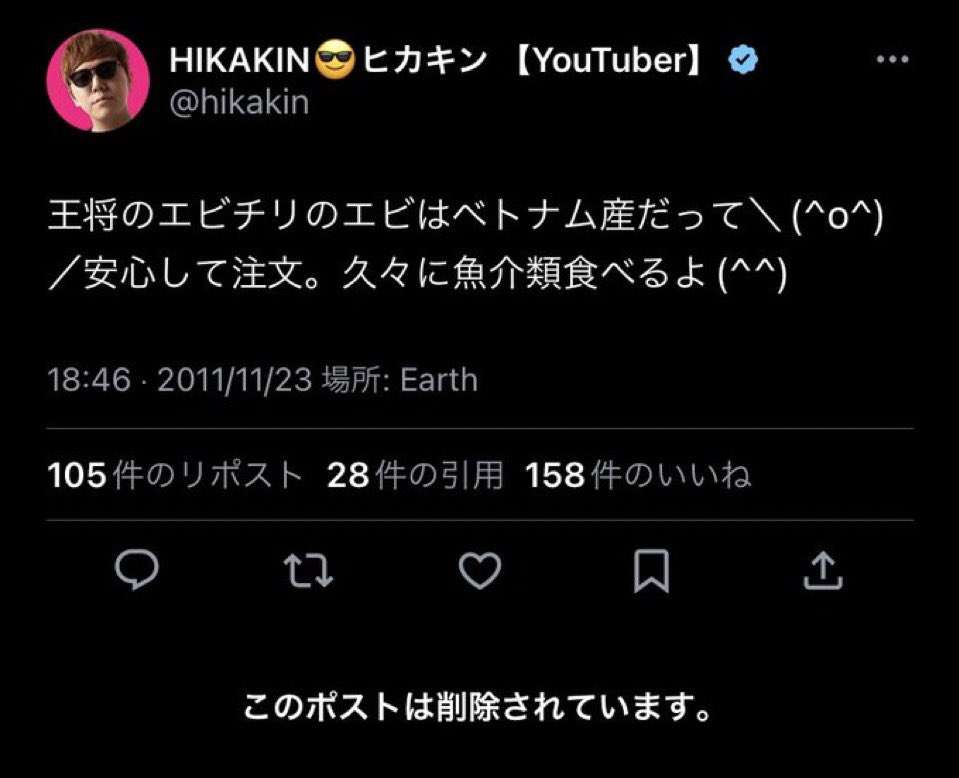Viewport: 959px width, 778px height.
Task: Like the post with the heart icon
Action: coord(479,572)
